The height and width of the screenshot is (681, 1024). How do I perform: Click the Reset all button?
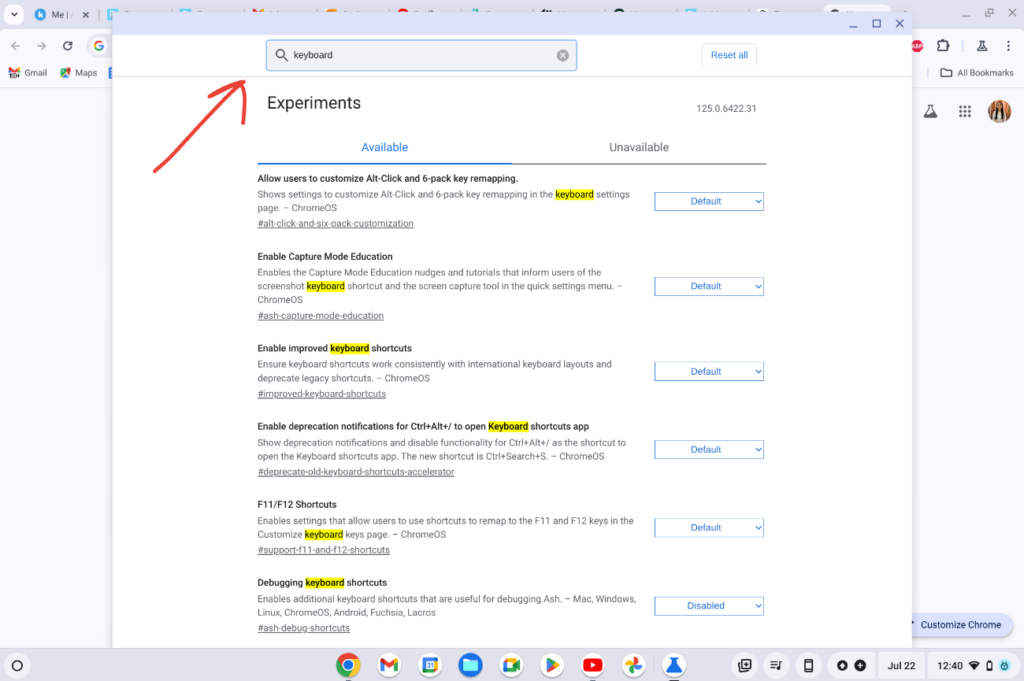[729, 55]
